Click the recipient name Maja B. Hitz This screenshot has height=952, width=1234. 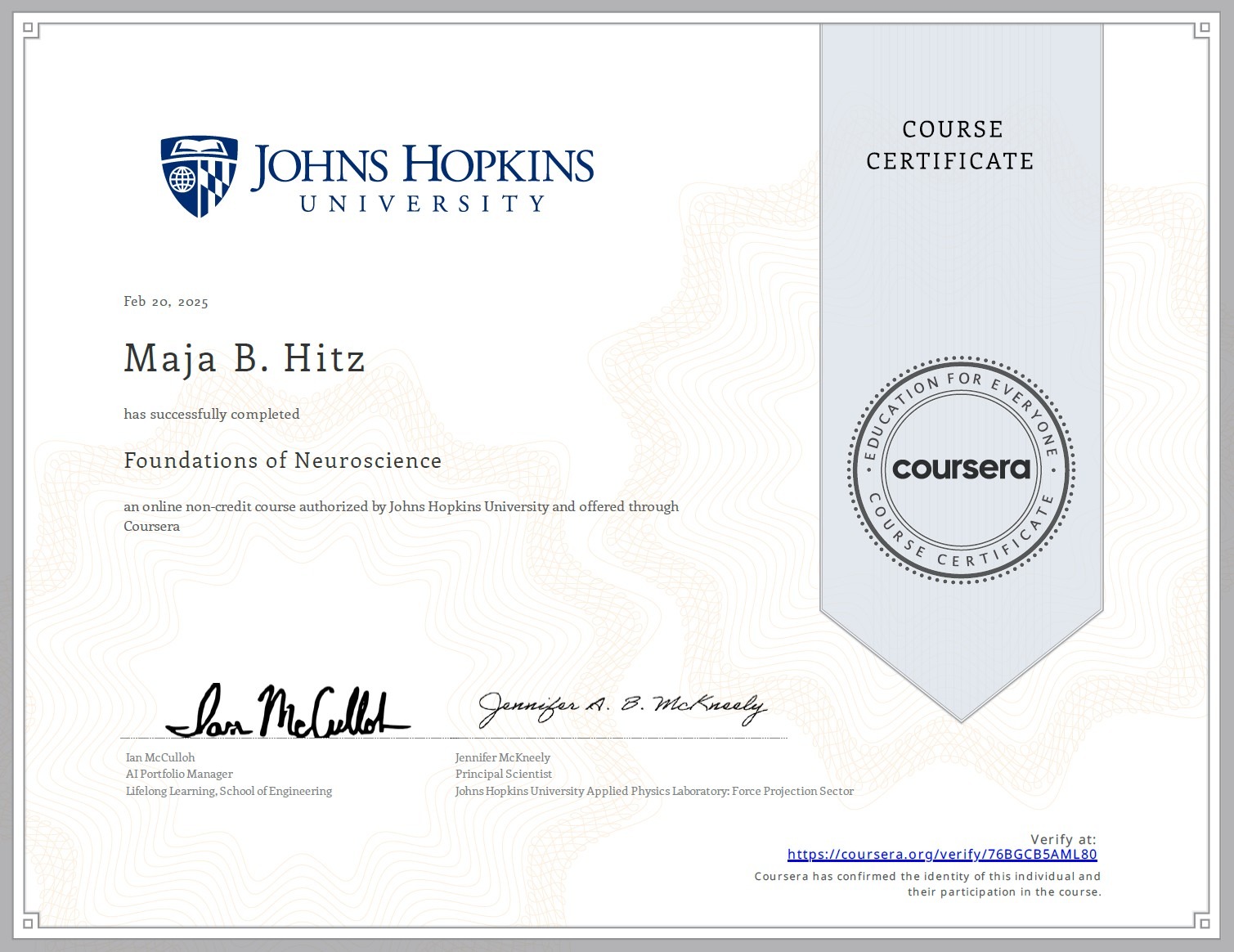(245, 359)
